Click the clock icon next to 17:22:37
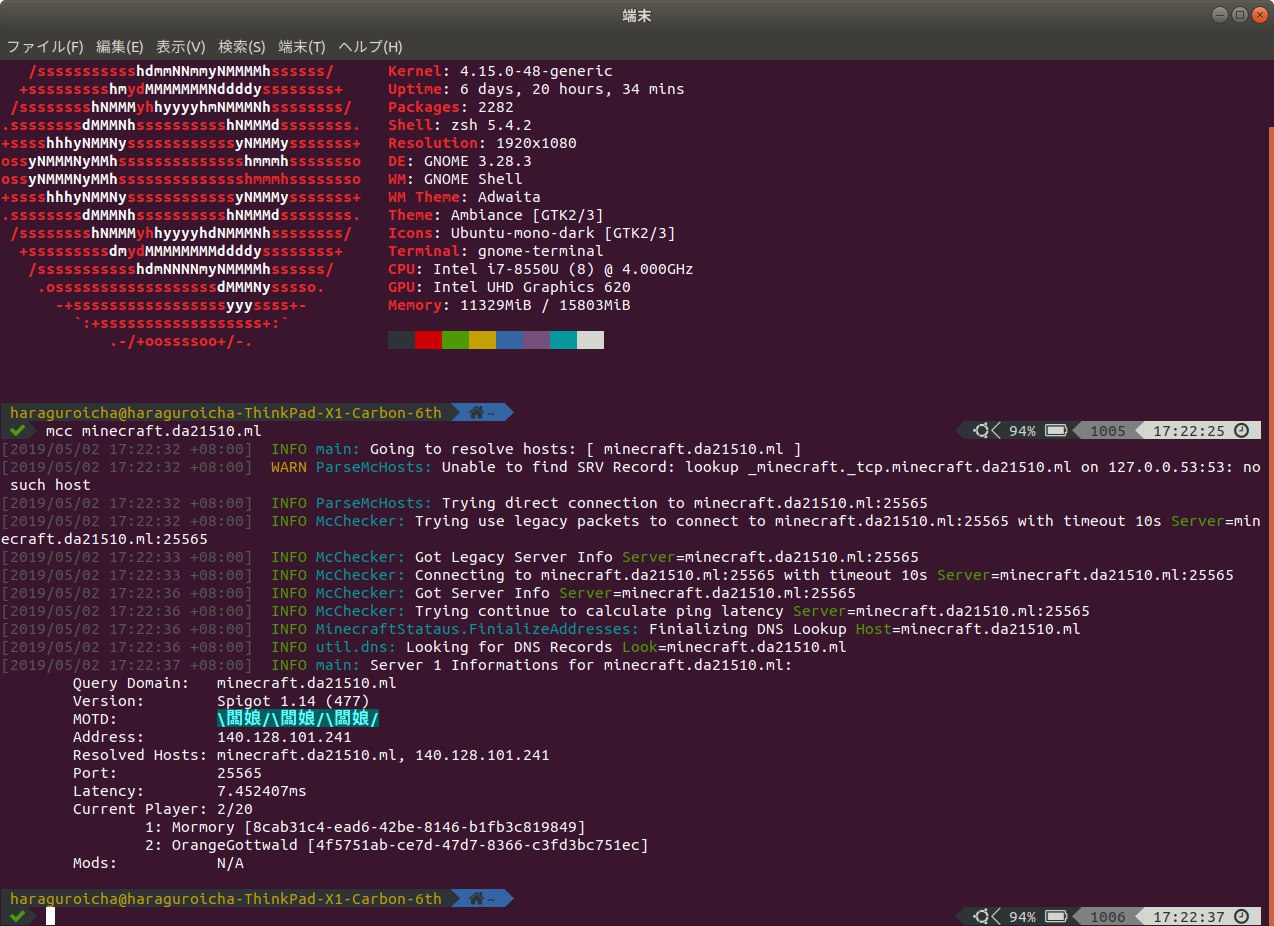The height and width of the screenshot is (926, 1274). click(1242, 916)
